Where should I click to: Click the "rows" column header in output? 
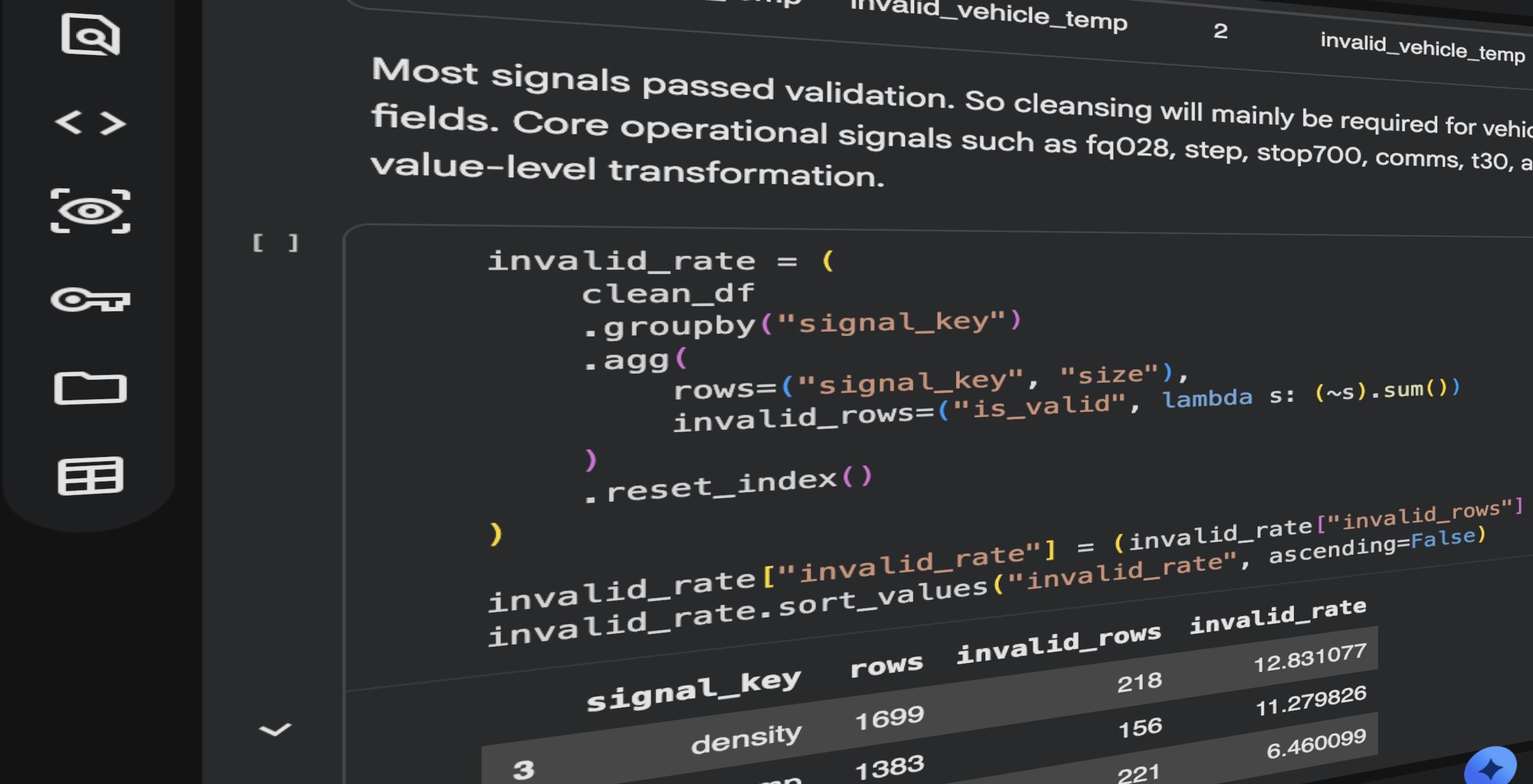click(x=887, y=665)
